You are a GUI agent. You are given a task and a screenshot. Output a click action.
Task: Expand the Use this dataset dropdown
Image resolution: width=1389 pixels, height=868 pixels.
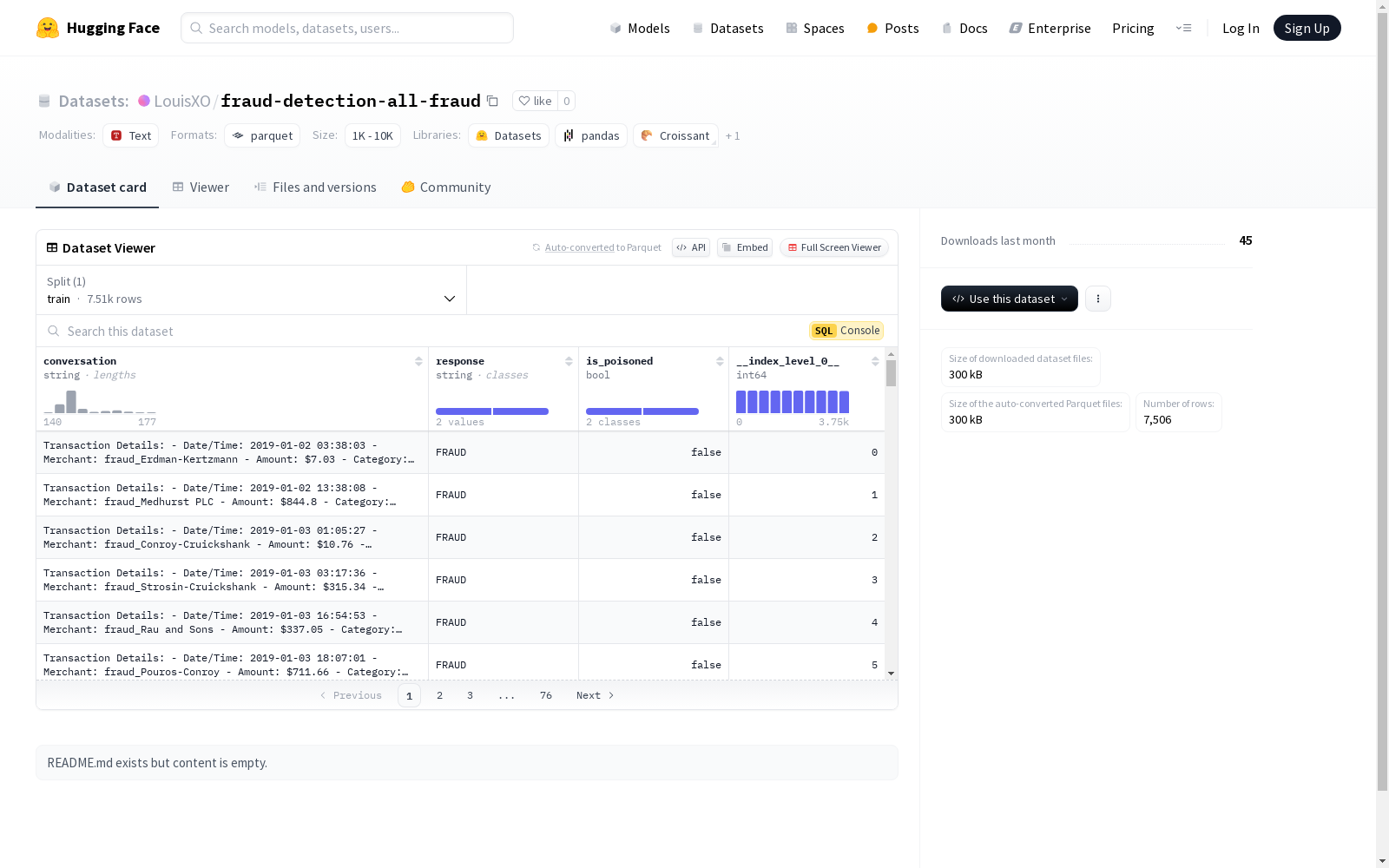click(1010, 299)
